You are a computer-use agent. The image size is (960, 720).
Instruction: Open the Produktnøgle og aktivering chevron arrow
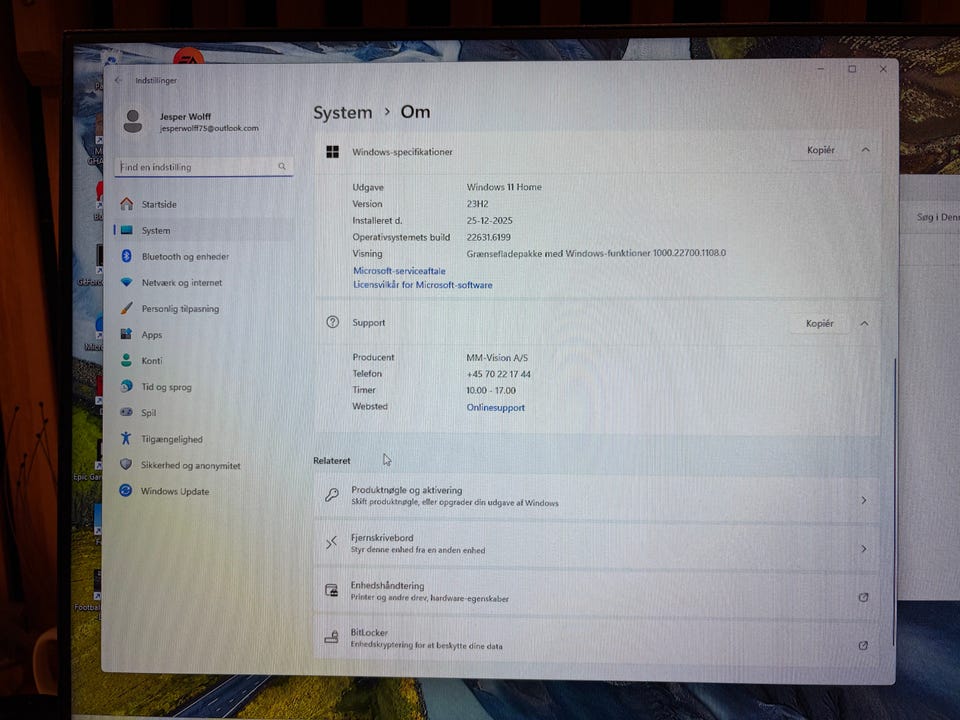click(x=863, y=500)
